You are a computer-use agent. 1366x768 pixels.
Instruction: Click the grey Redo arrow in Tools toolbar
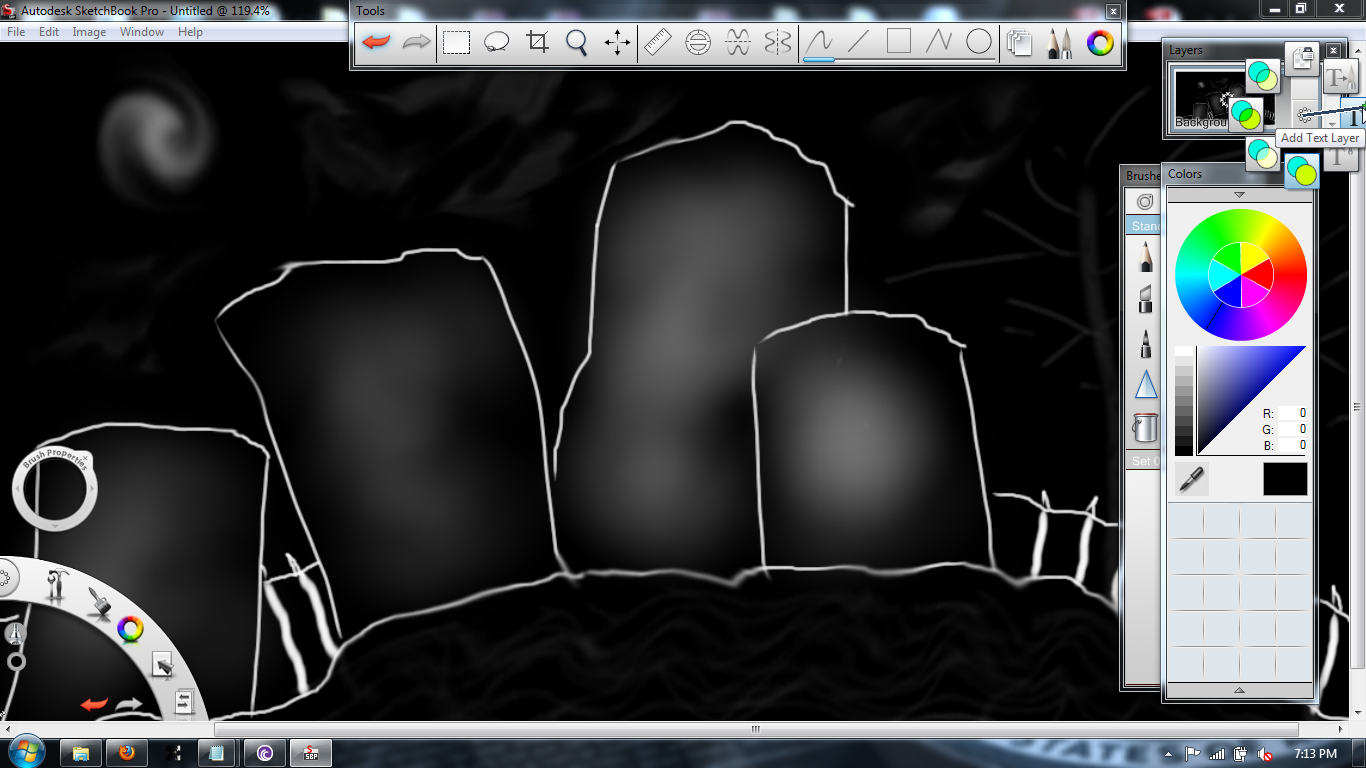[416, 42]
